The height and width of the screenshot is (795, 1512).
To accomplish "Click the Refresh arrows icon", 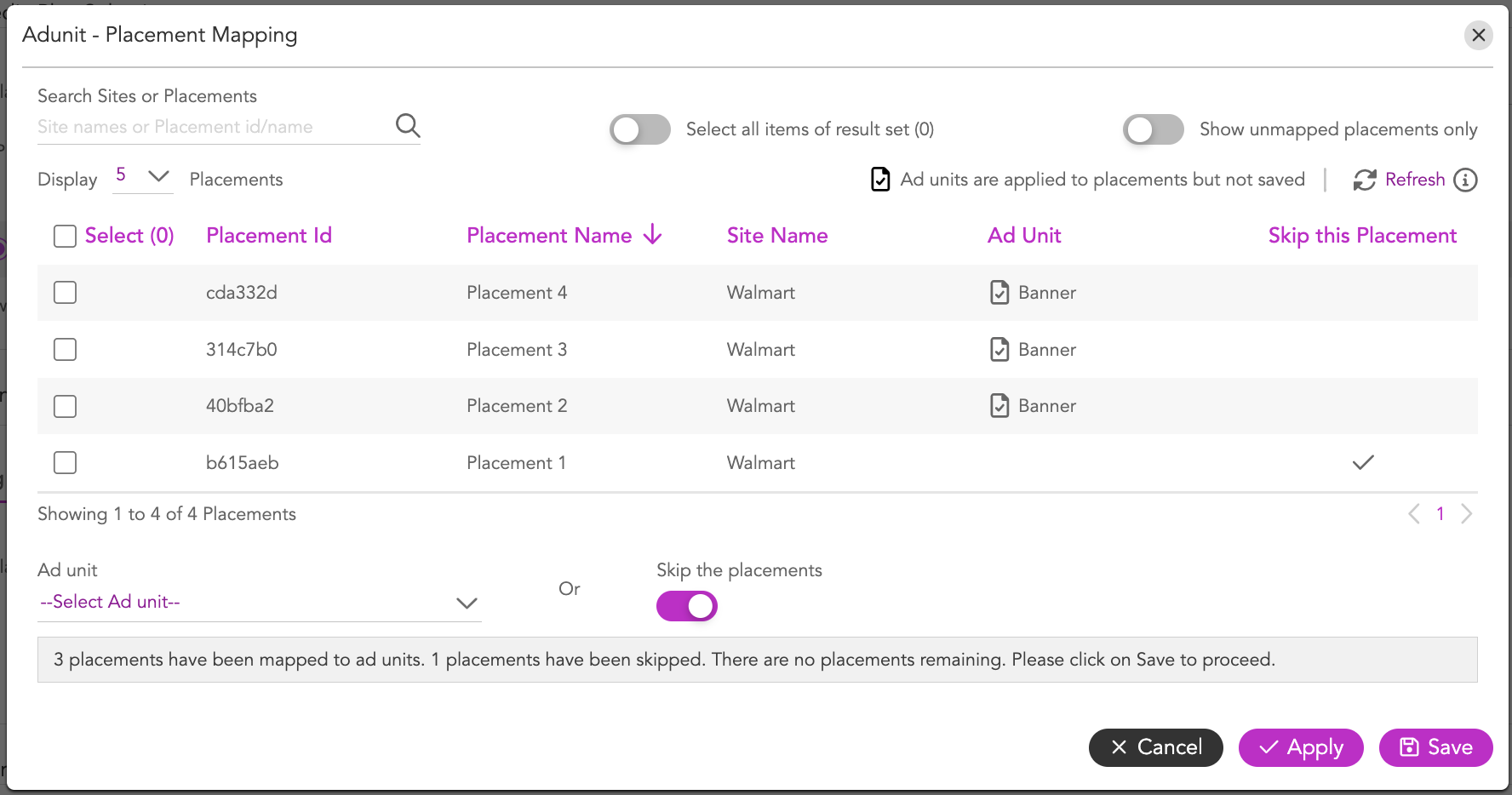I will coord(1365,180).
